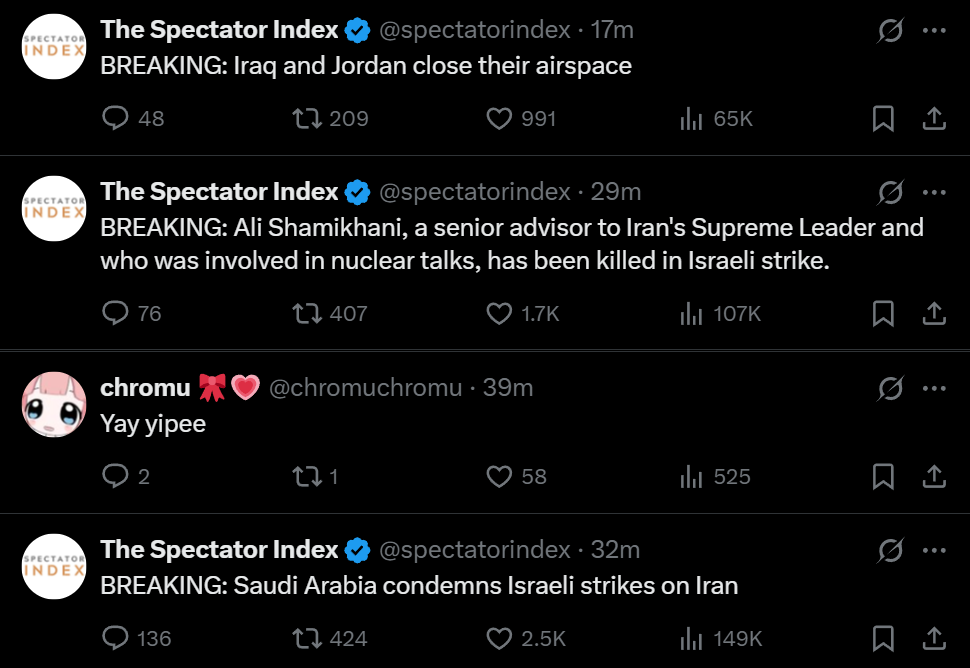Expand more options menu on chromu's tweet
Viewport: 970px width, 668px height.
pyautogui.click(x=934, y=388)
